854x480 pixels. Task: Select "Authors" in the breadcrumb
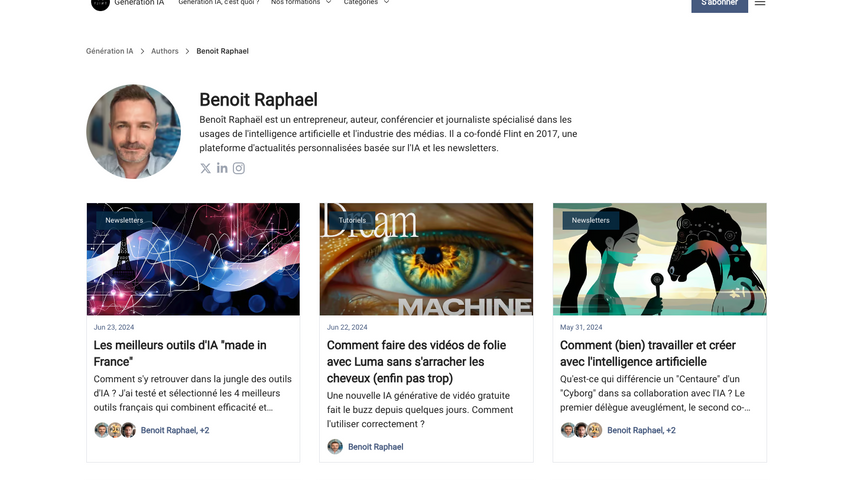[x=165, y=51]
